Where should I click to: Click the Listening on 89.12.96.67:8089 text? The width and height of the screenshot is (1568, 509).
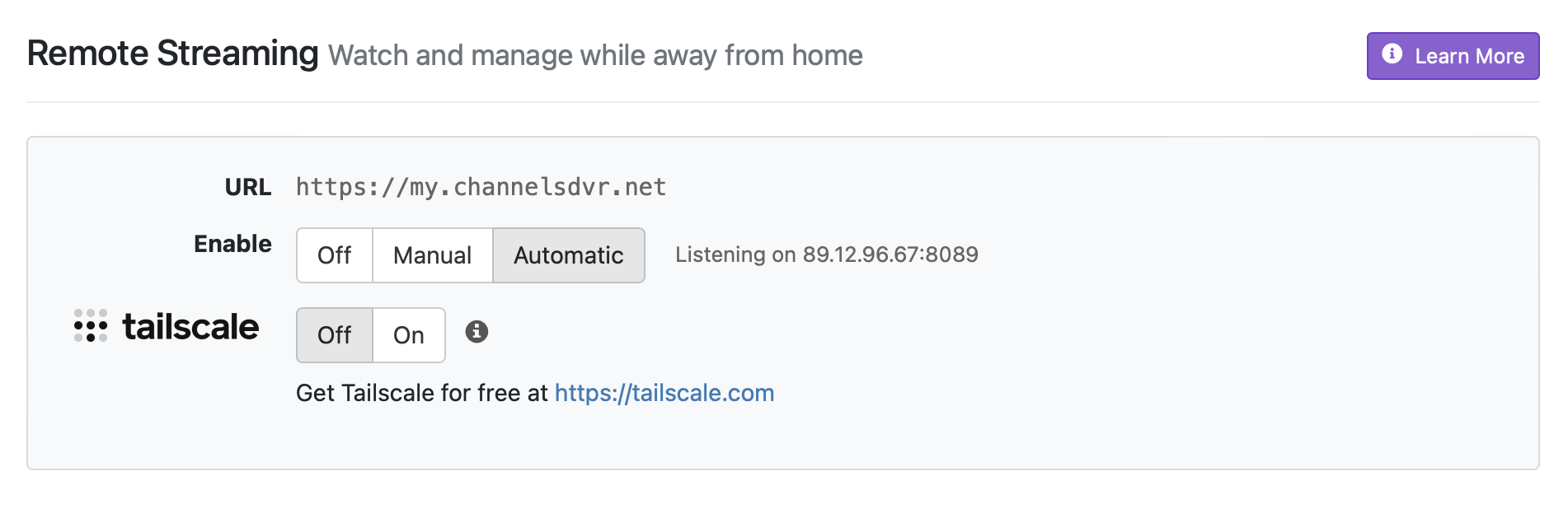826,254
